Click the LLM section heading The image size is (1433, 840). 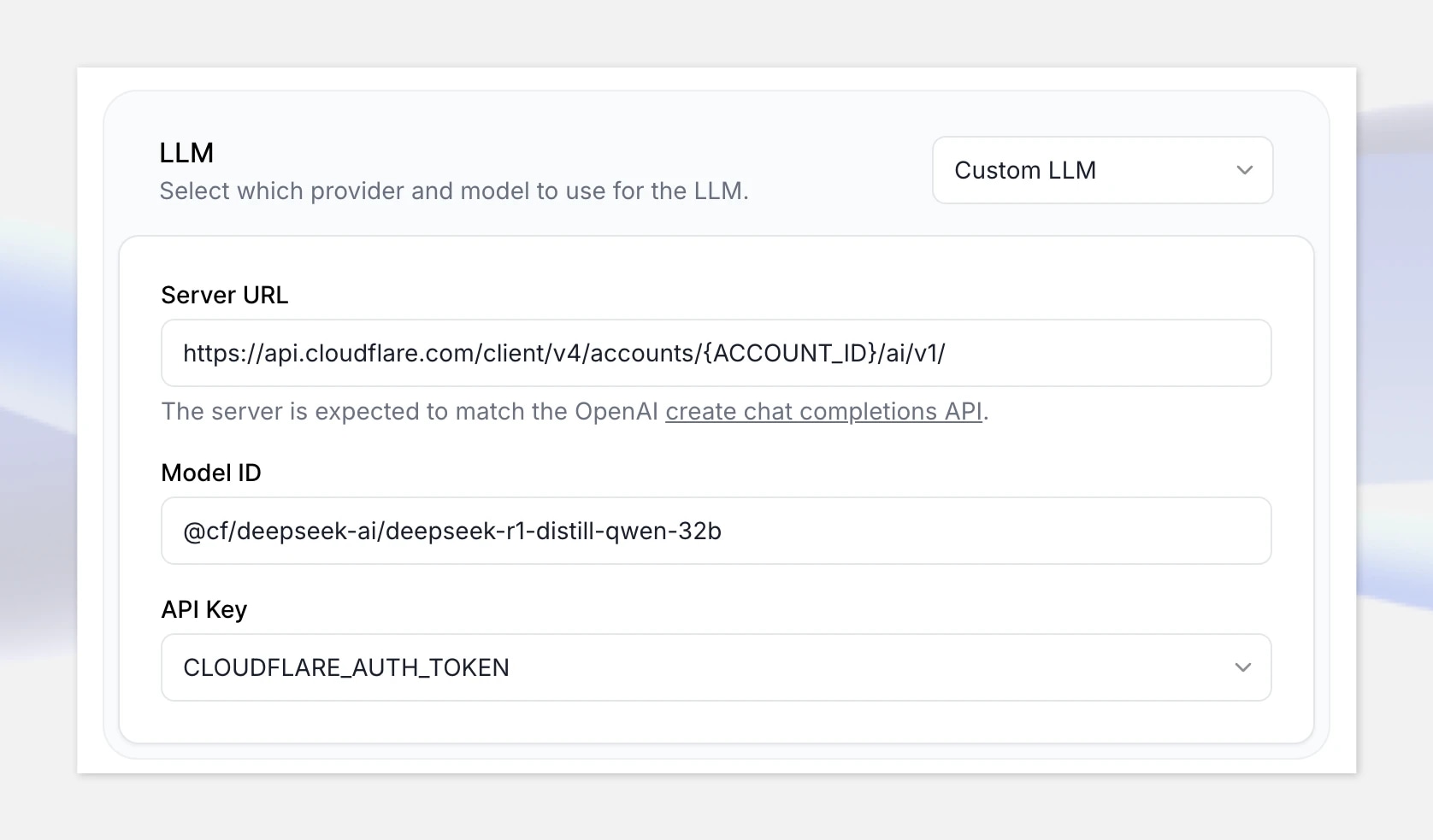pyautogui.click(x=186, y=152)
